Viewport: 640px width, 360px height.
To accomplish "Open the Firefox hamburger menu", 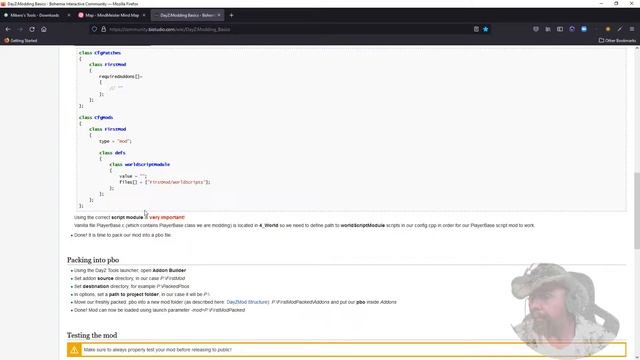I will 632,29.
